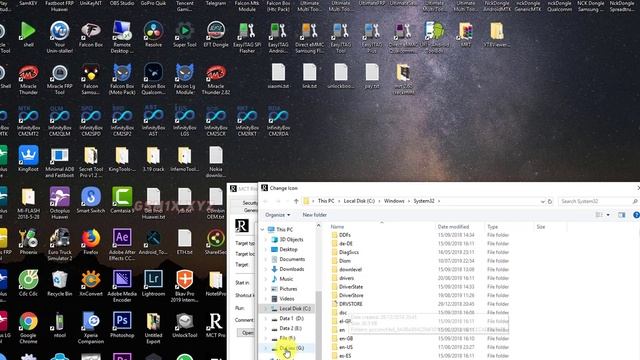Click the Windows breadcrumb in address bar
The image size is (640, 360).
pos(394,201)
